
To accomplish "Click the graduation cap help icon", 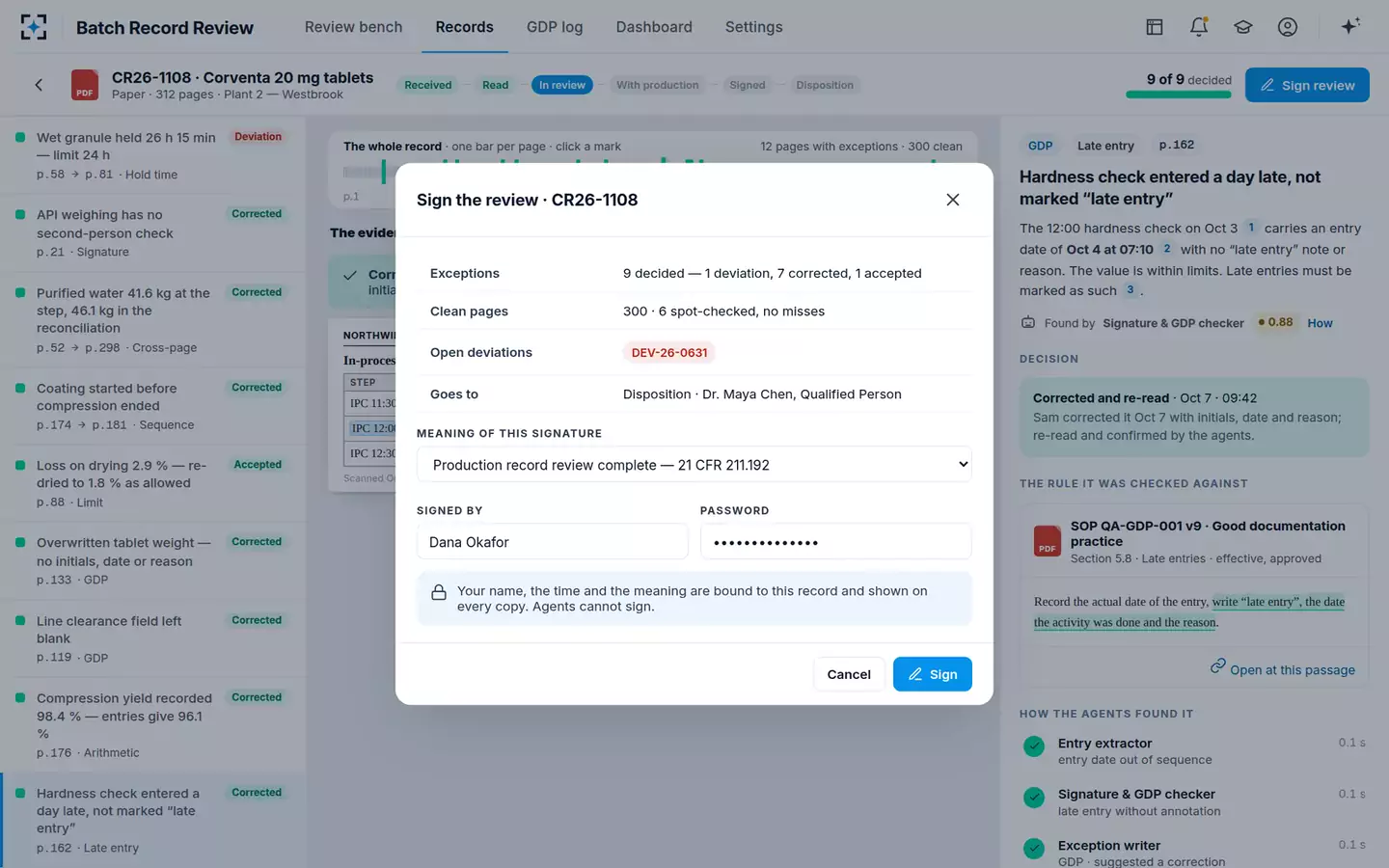I will [1243, 27].
